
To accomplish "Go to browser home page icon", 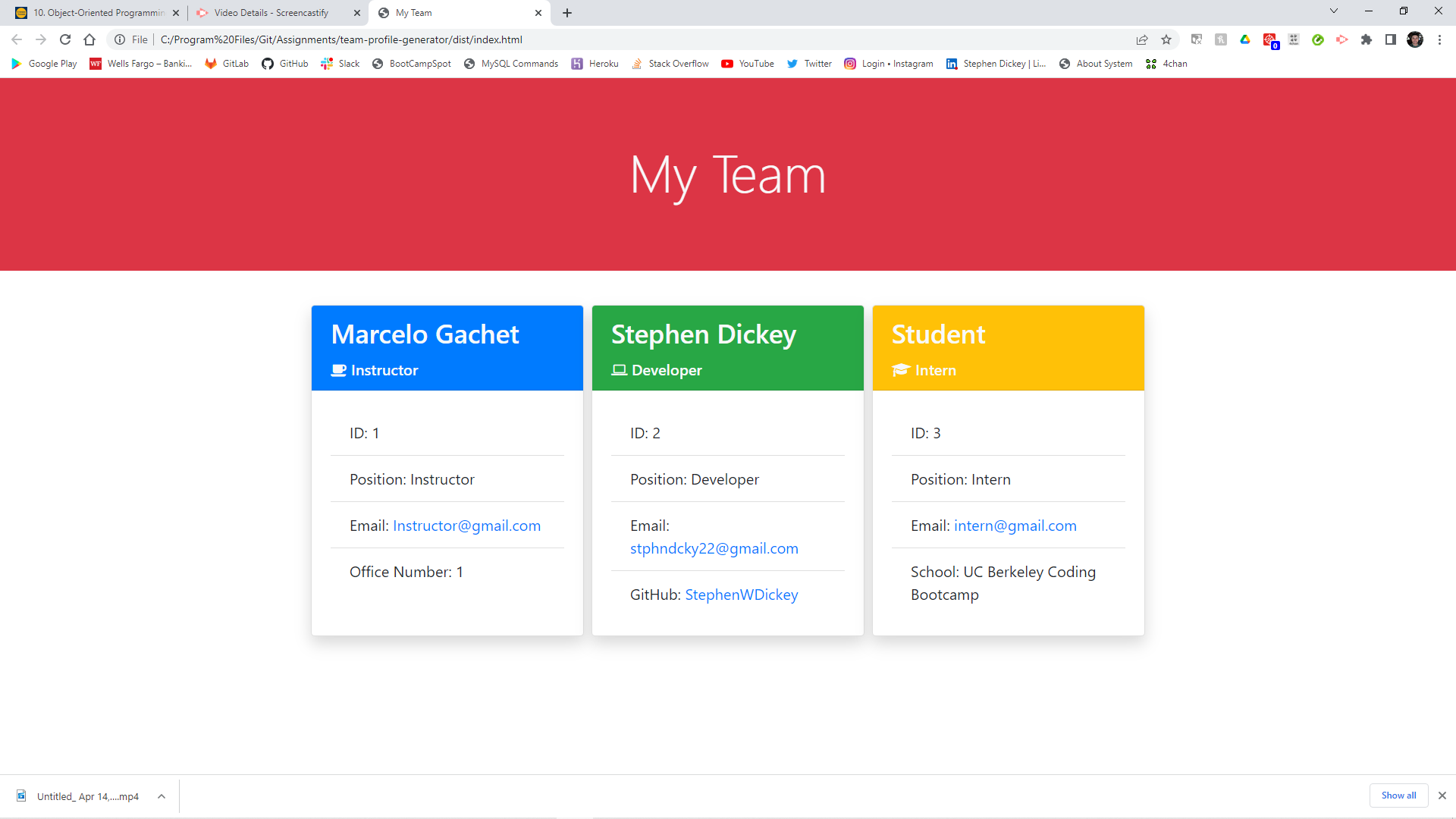I will tap(89, 39).
